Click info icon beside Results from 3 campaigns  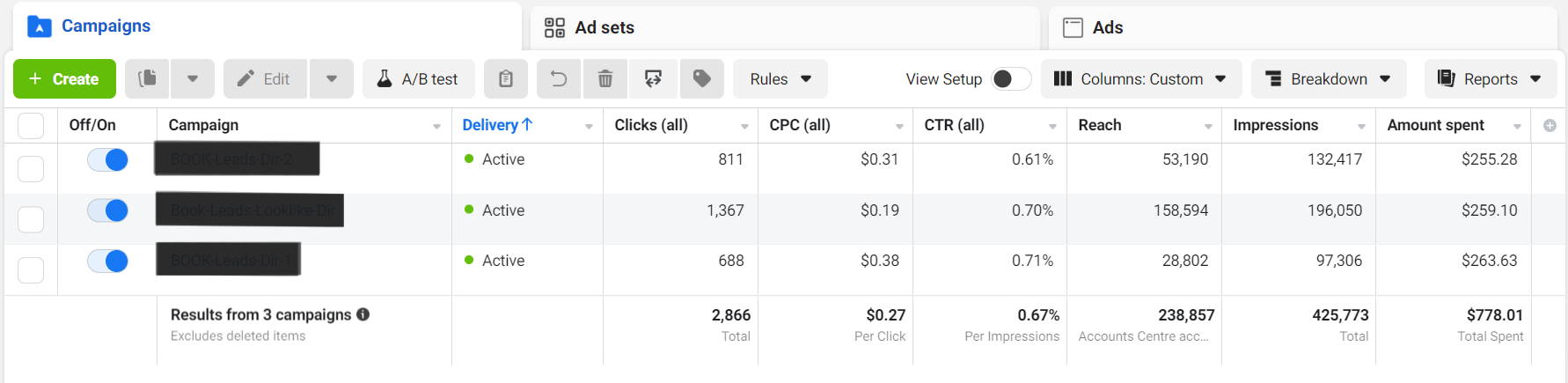tap(363, 314)
